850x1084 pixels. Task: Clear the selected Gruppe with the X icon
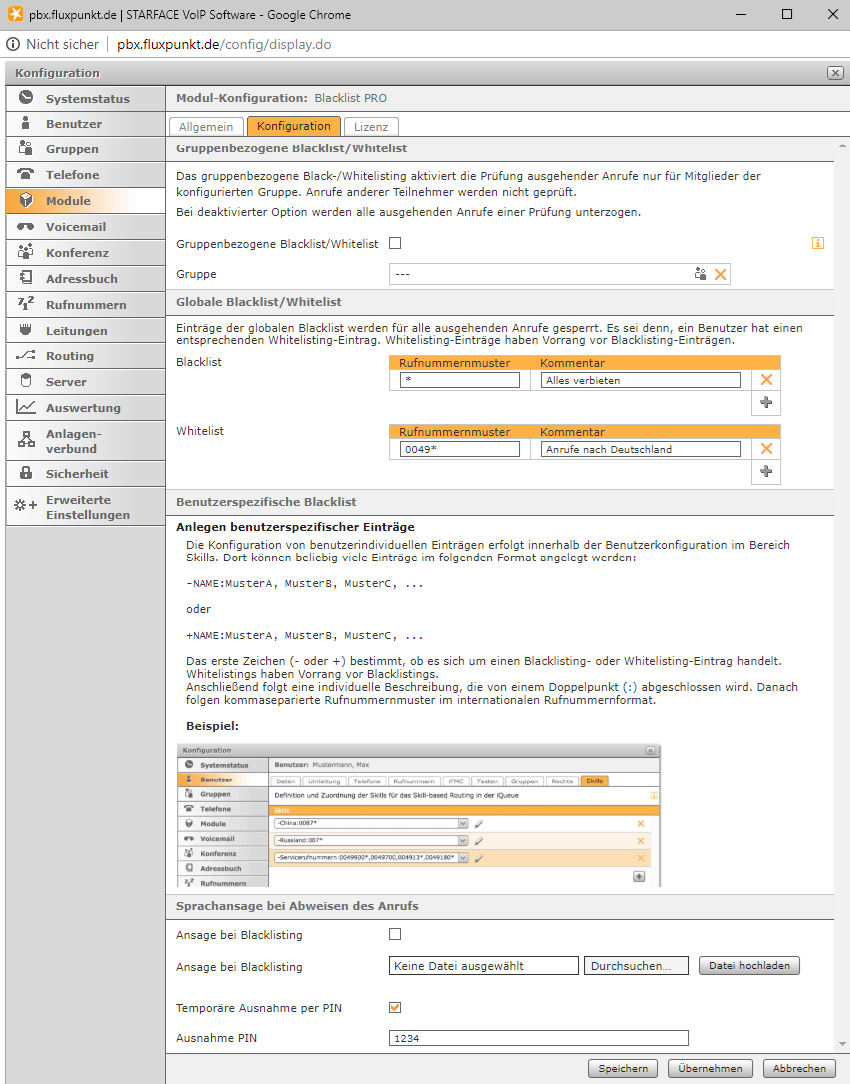coord(720,274)
